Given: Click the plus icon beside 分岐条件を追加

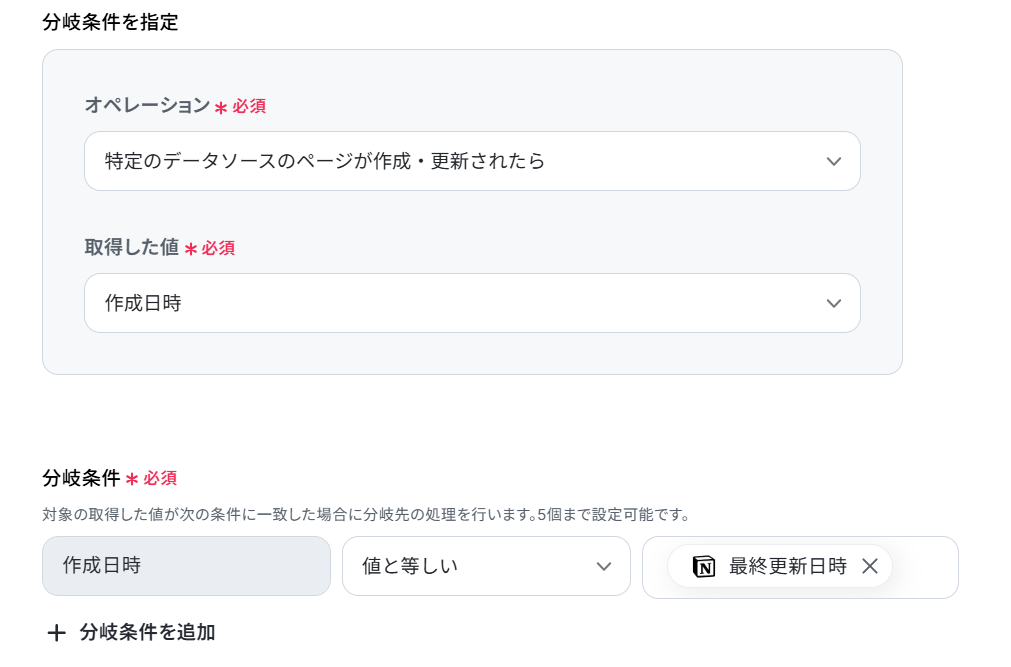Looking at the screenshot, I should pyautogui.click(x=57, y=633).
